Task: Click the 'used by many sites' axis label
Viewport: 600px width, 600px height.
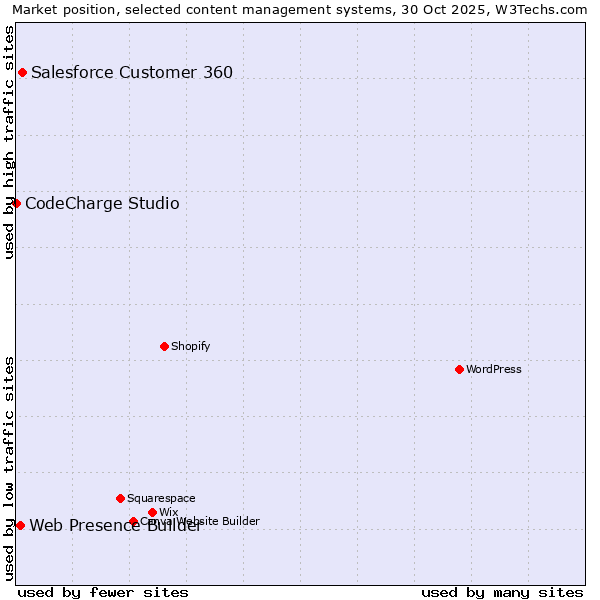Action: point(502,592)
